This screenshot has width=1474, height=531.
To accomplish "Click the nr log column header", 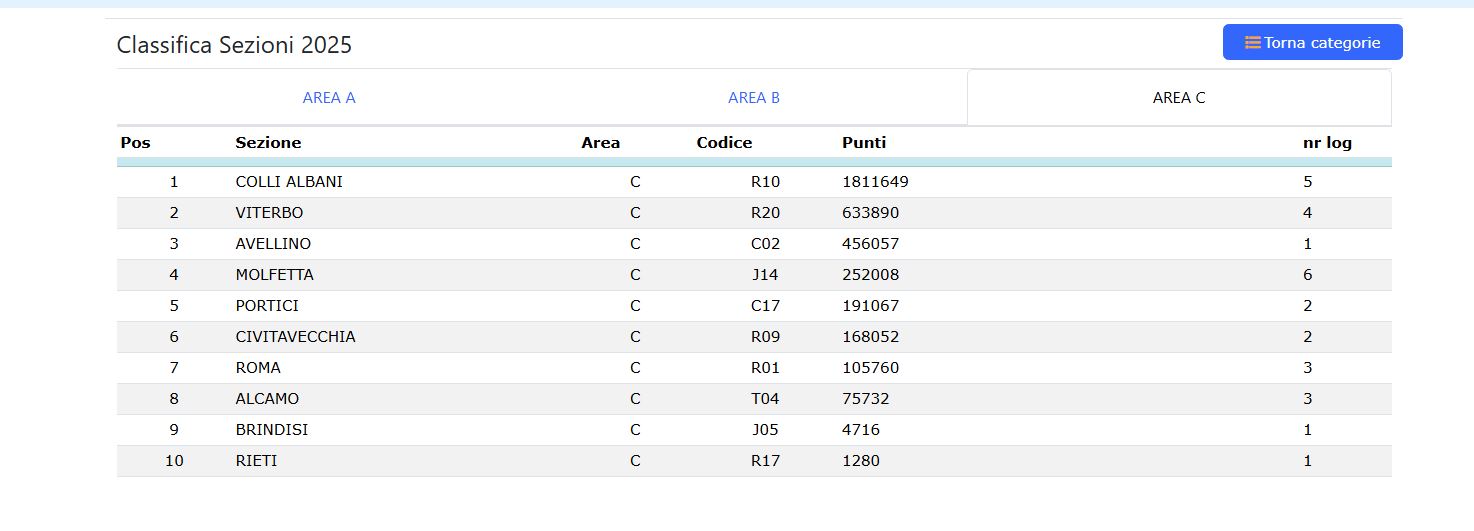I will point(1327,143).
